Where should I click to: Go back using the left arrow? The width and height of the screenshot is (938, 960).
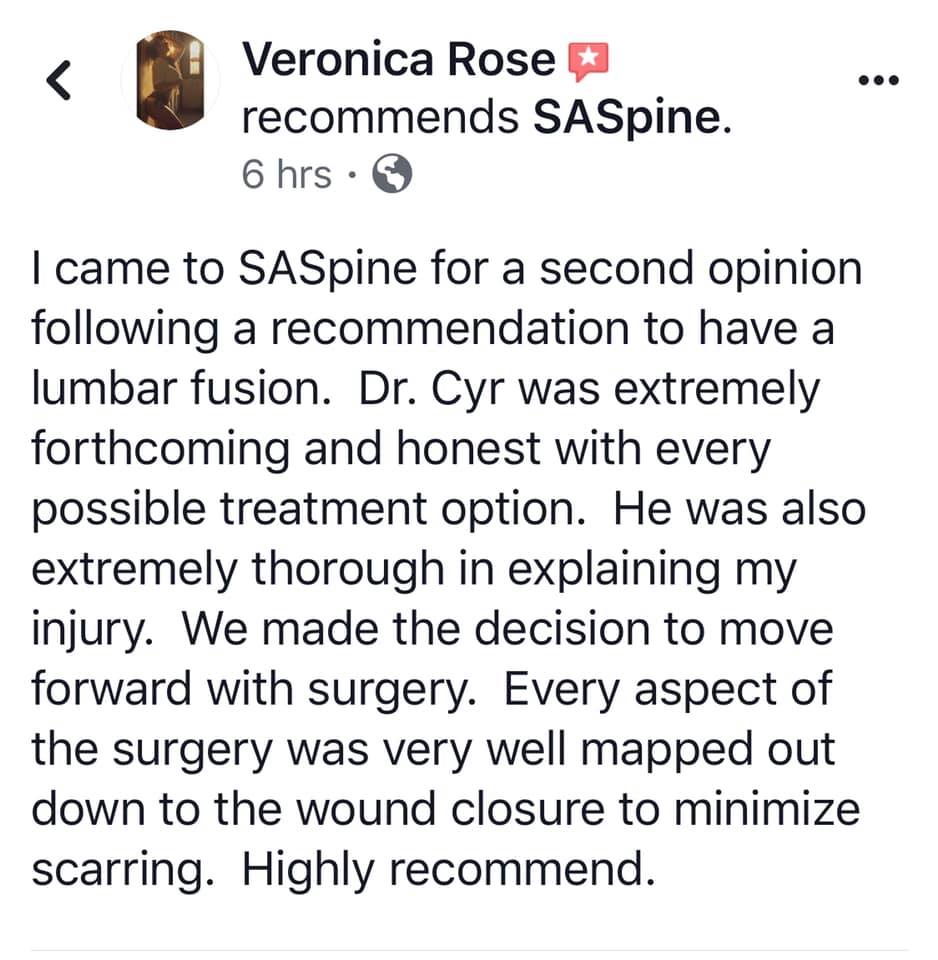[x=59, y=80]
